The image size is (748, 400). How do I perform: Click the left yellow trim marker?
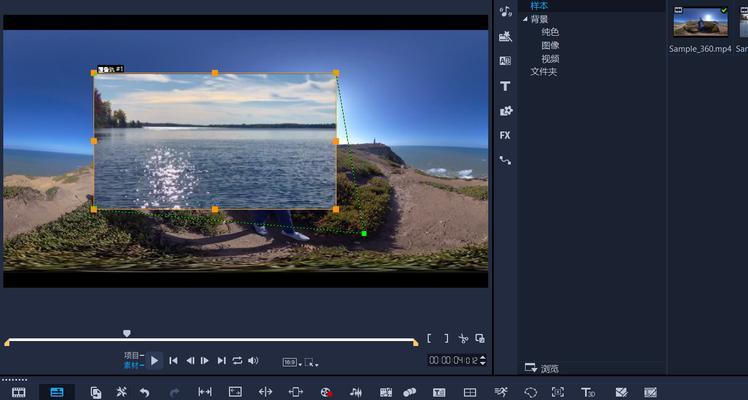point(7,342)
